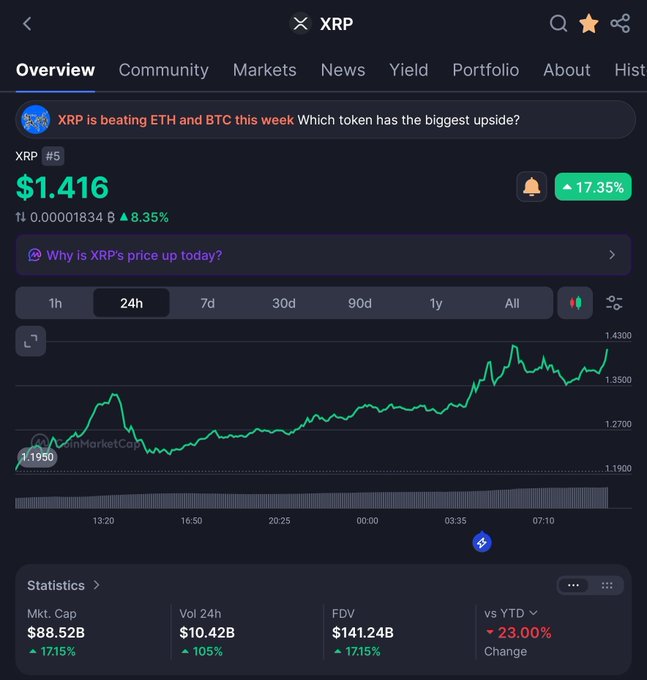Go back using the left arrow
The height and width of the screenshot is (680, 647).
coord(27,24)
